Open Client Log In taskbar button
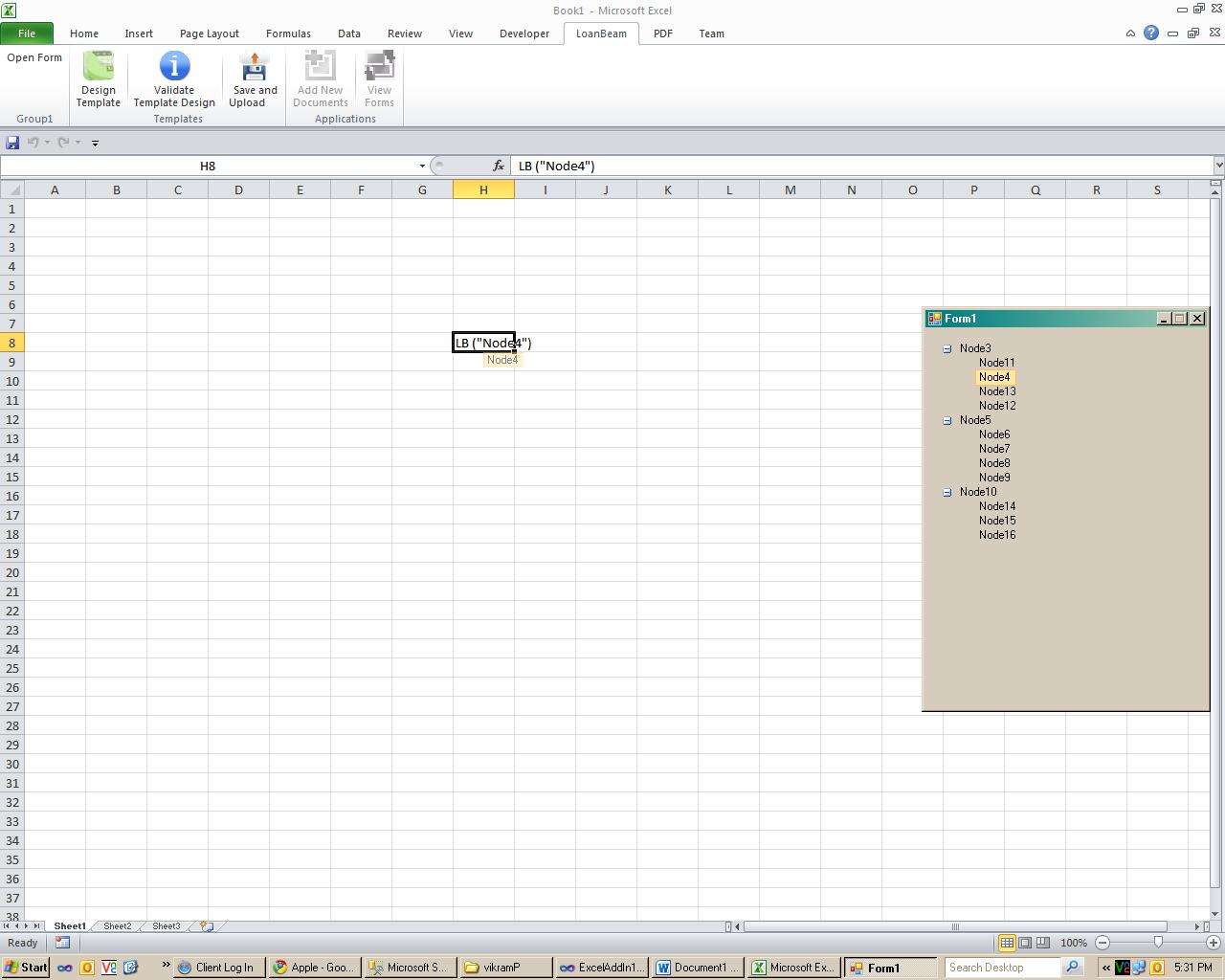 click(217, 968)
